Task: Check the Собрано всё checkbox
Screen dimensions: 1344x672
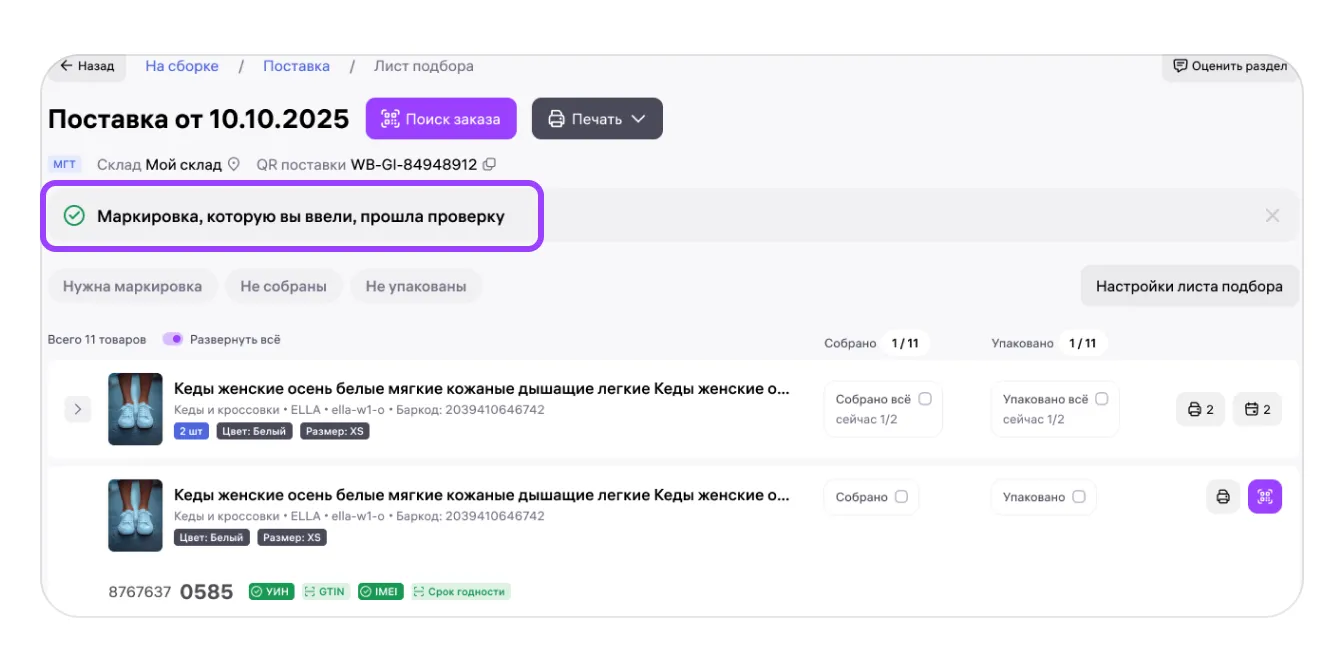Action: pyautogui.click(x=925, y=399)
